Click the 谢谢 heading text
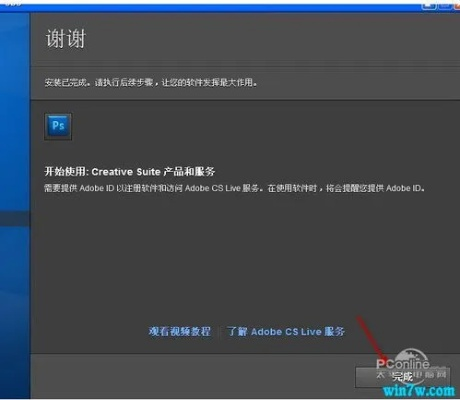This screenshot has width=460, height=400. click(66, 39)
